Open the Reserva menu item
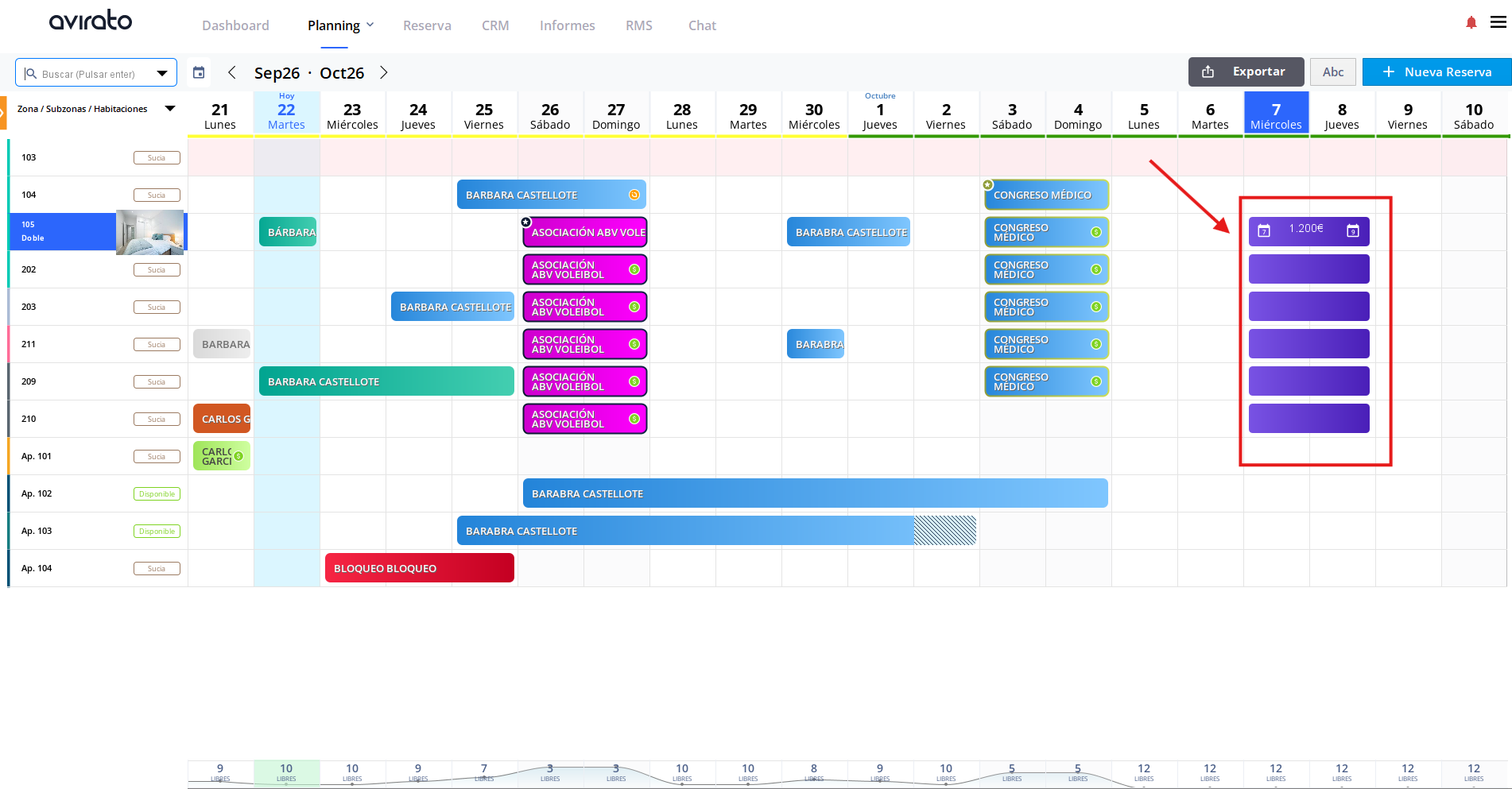The image size is (1512, 789). coord(427,25)
